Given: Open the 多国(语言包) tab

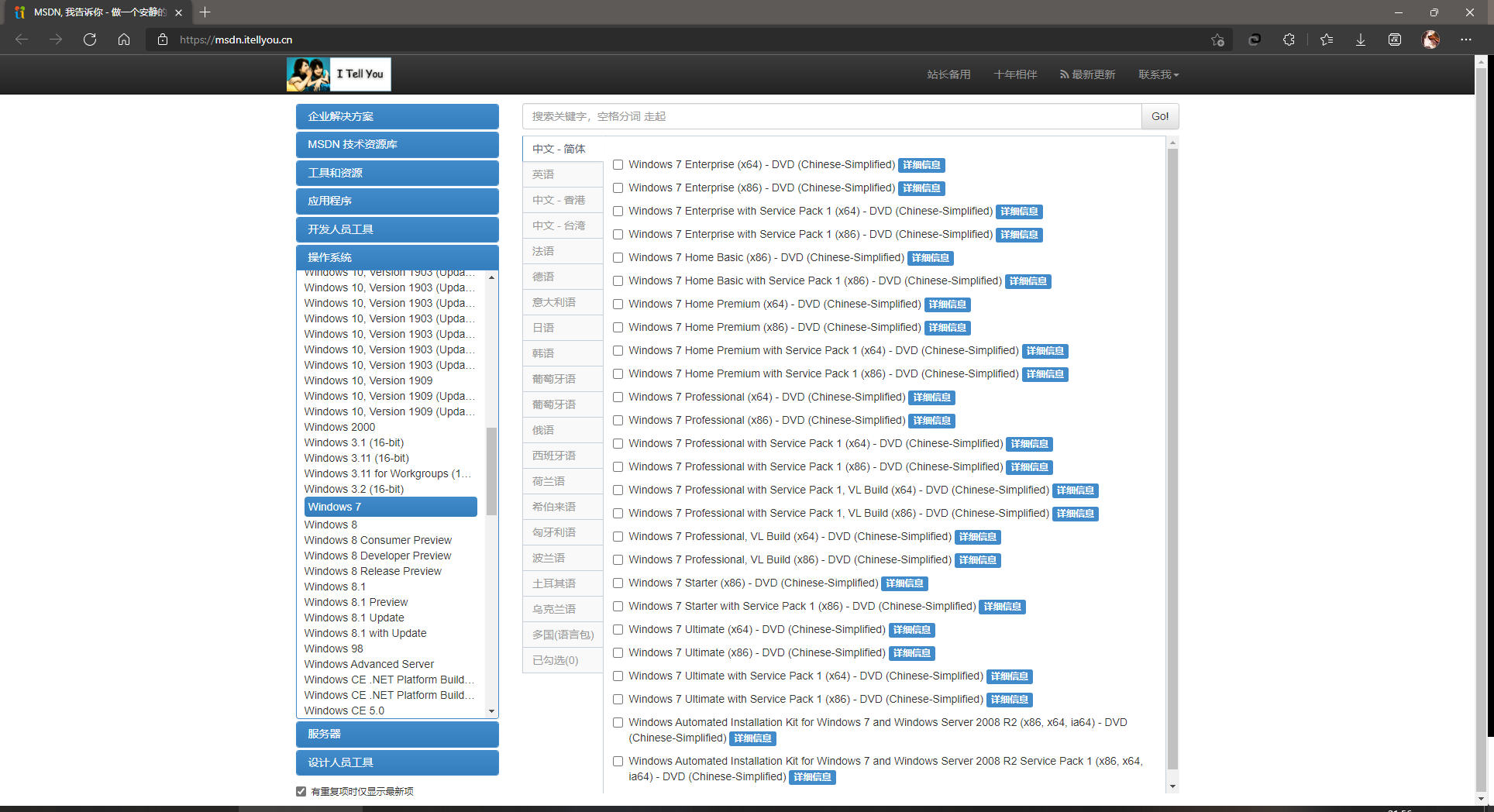Looking at the screenshot, I should (563, 635).
